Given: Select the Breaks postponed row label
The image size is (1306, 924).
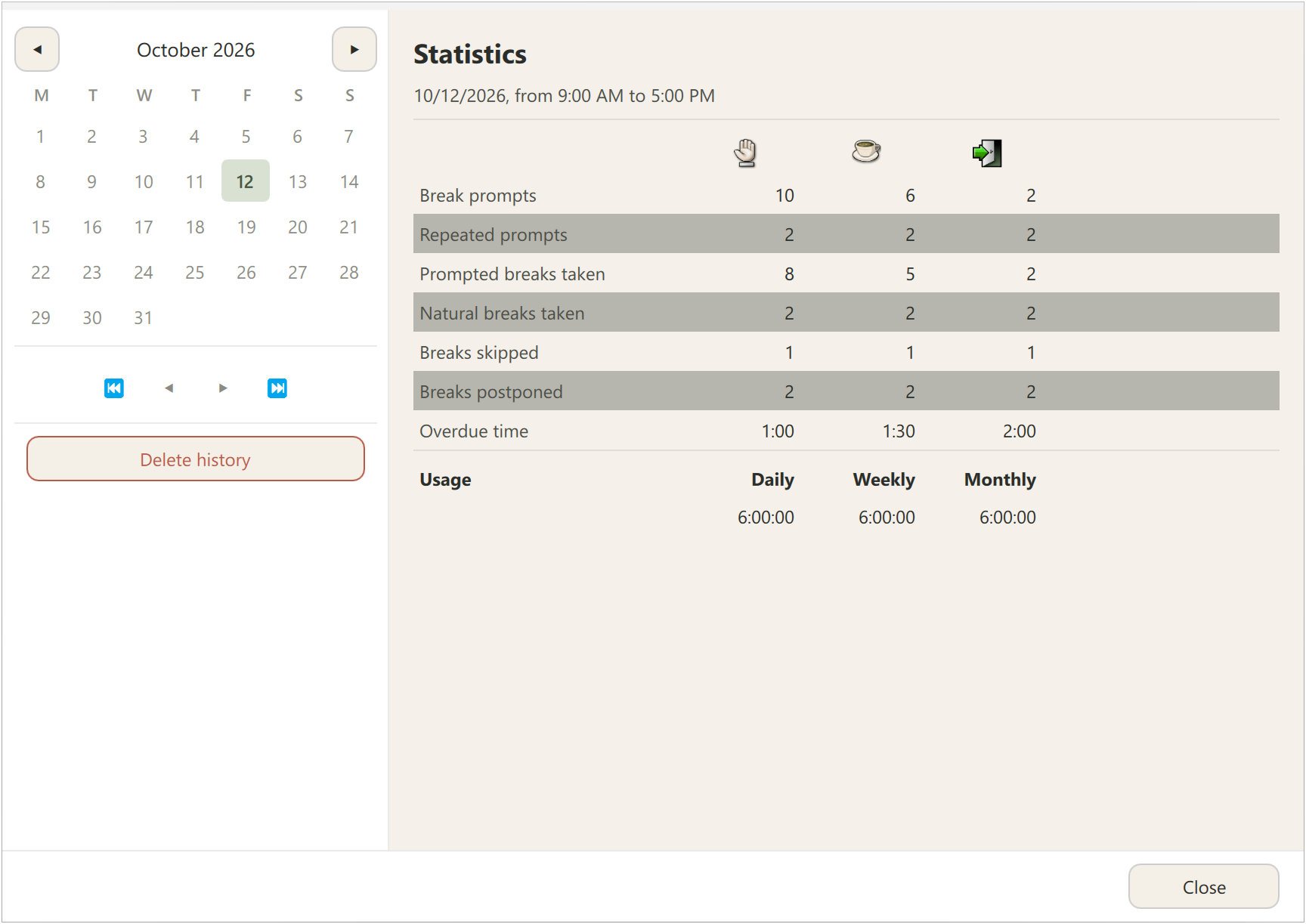Looking at the screenshot, I should (x=491, y=392).
